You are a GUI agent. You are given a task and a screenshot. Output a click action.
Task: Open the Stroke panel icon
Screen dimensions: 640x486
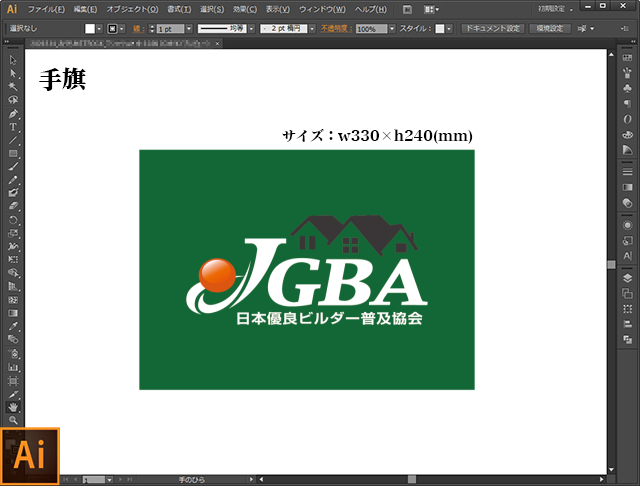627,172
